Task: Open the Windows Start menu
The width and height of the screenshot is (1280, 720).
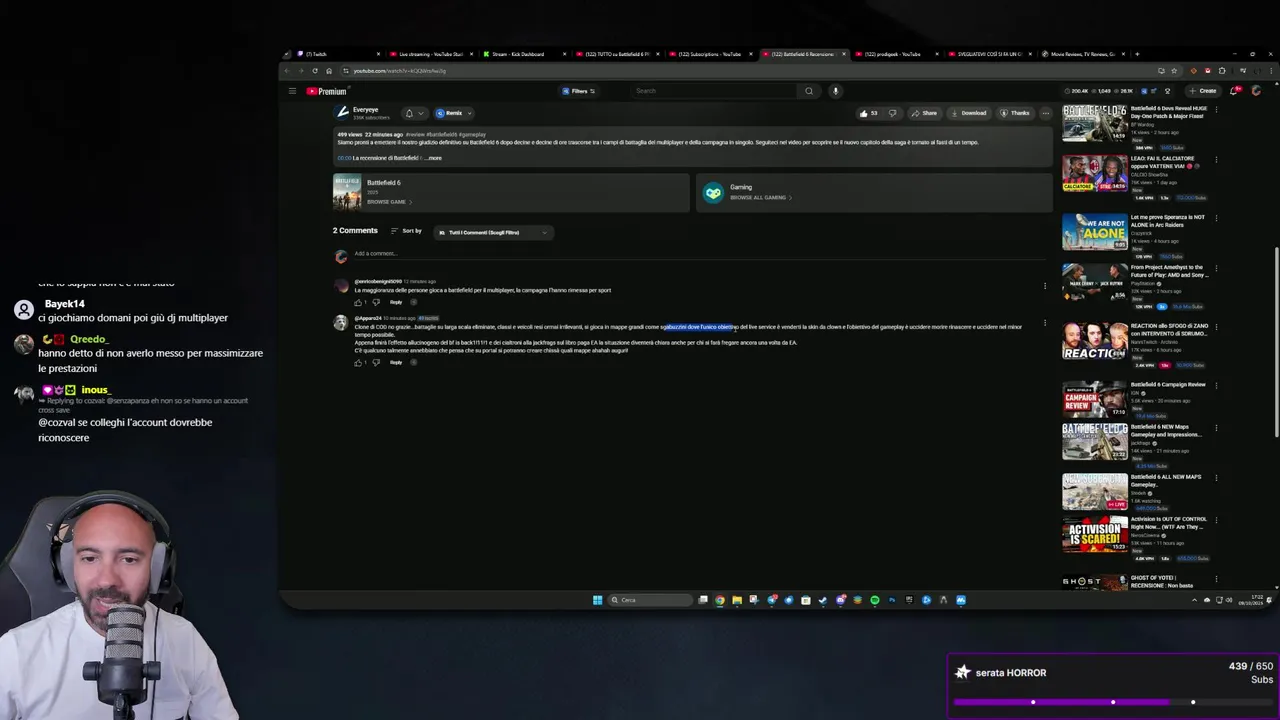Action: tap(598, 600)
